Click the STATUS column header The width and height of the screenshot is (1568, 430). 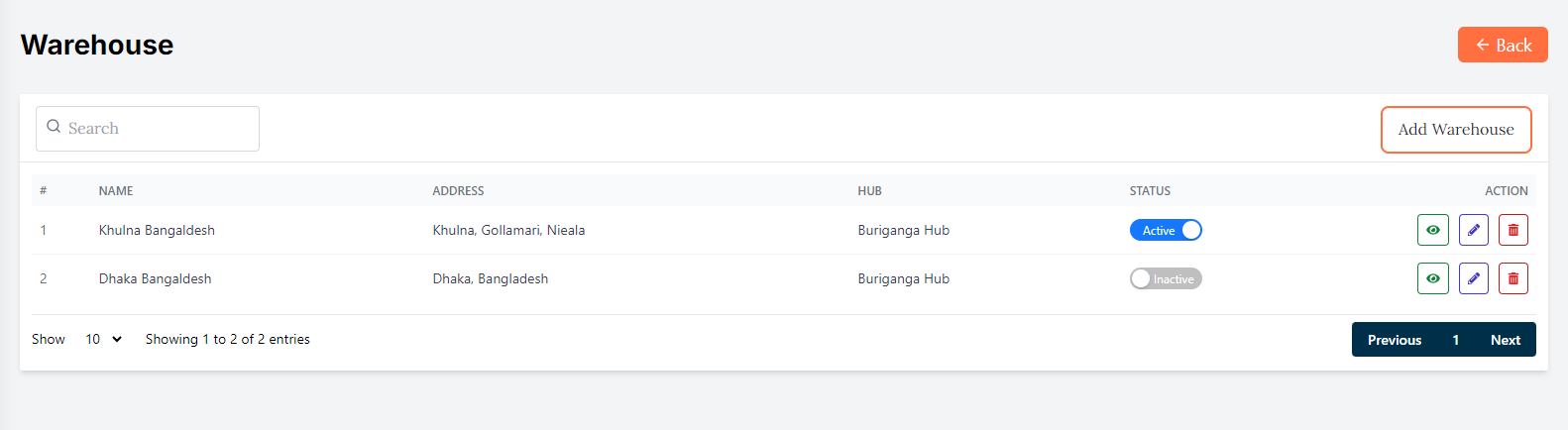(1150, 191)
